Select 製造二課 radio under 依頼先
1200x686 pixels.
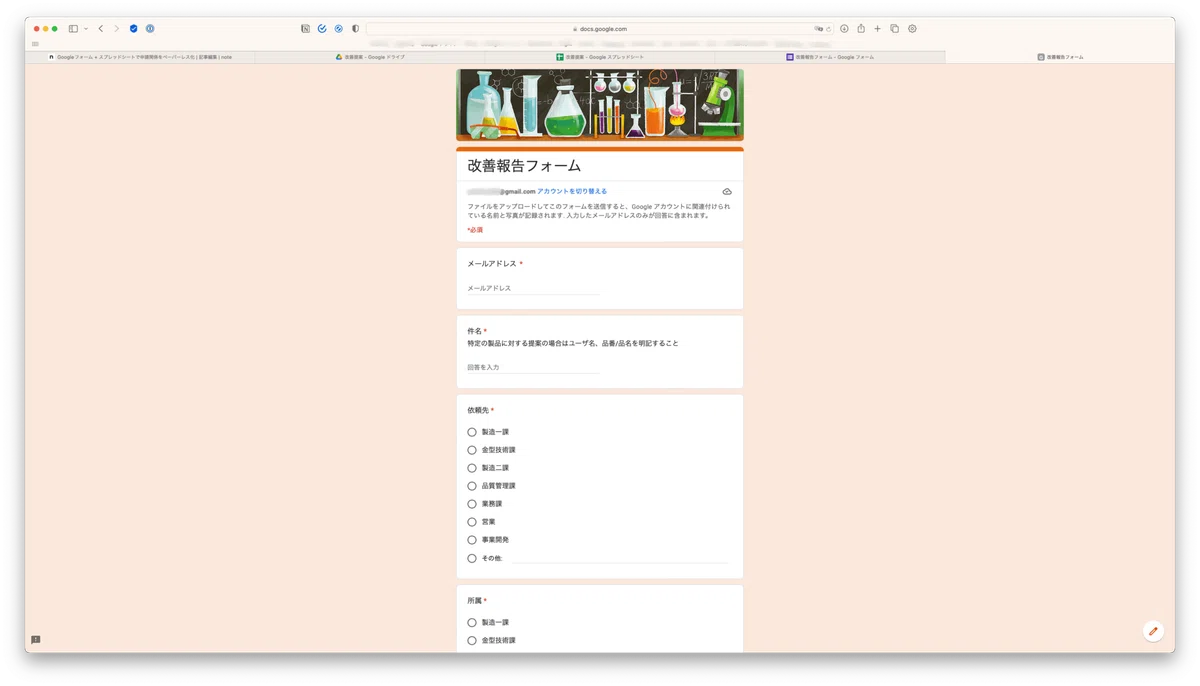472,468
